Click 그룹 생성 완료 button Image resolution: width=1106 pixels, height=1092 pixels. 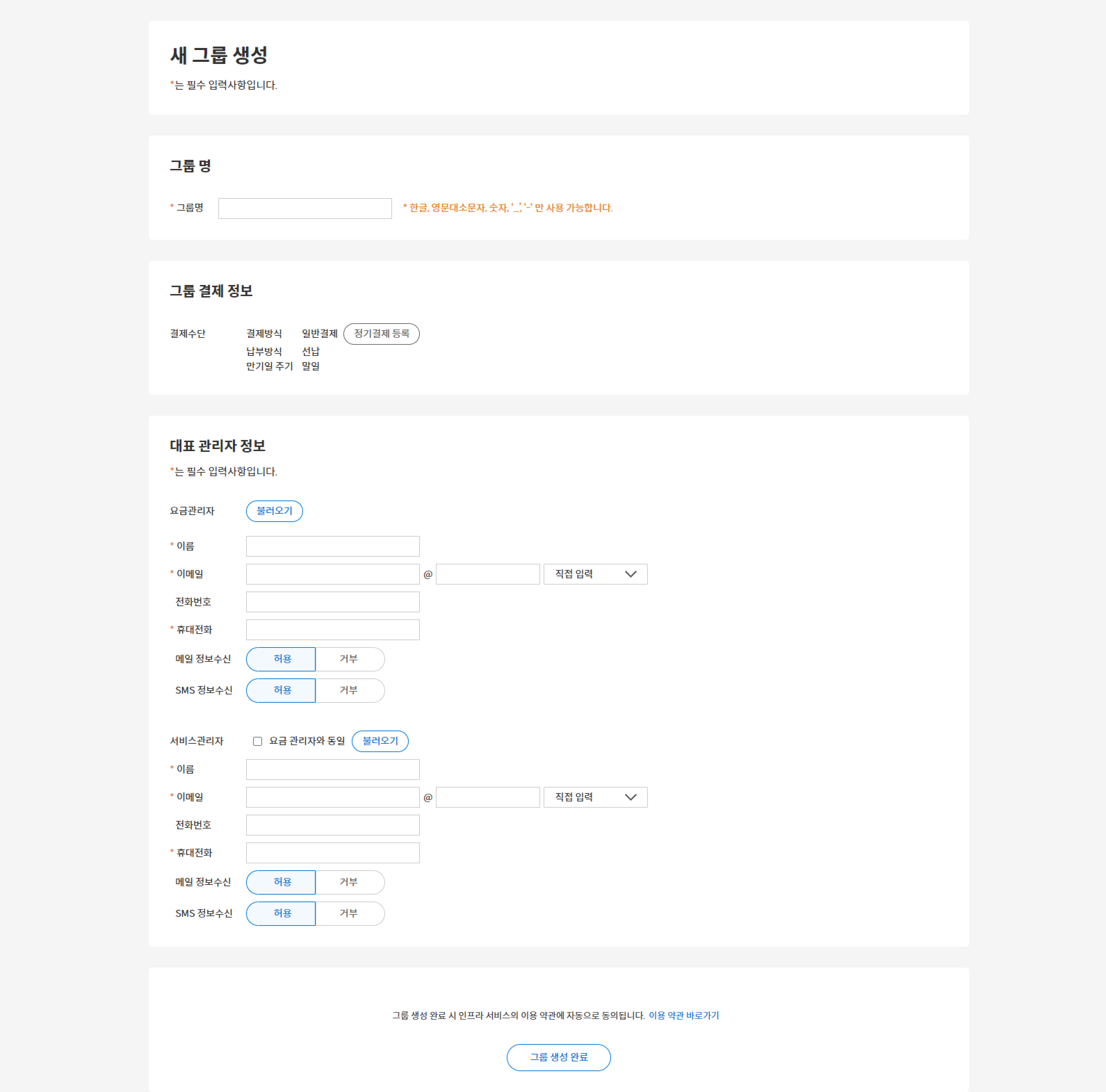[x=559, y=1058]
